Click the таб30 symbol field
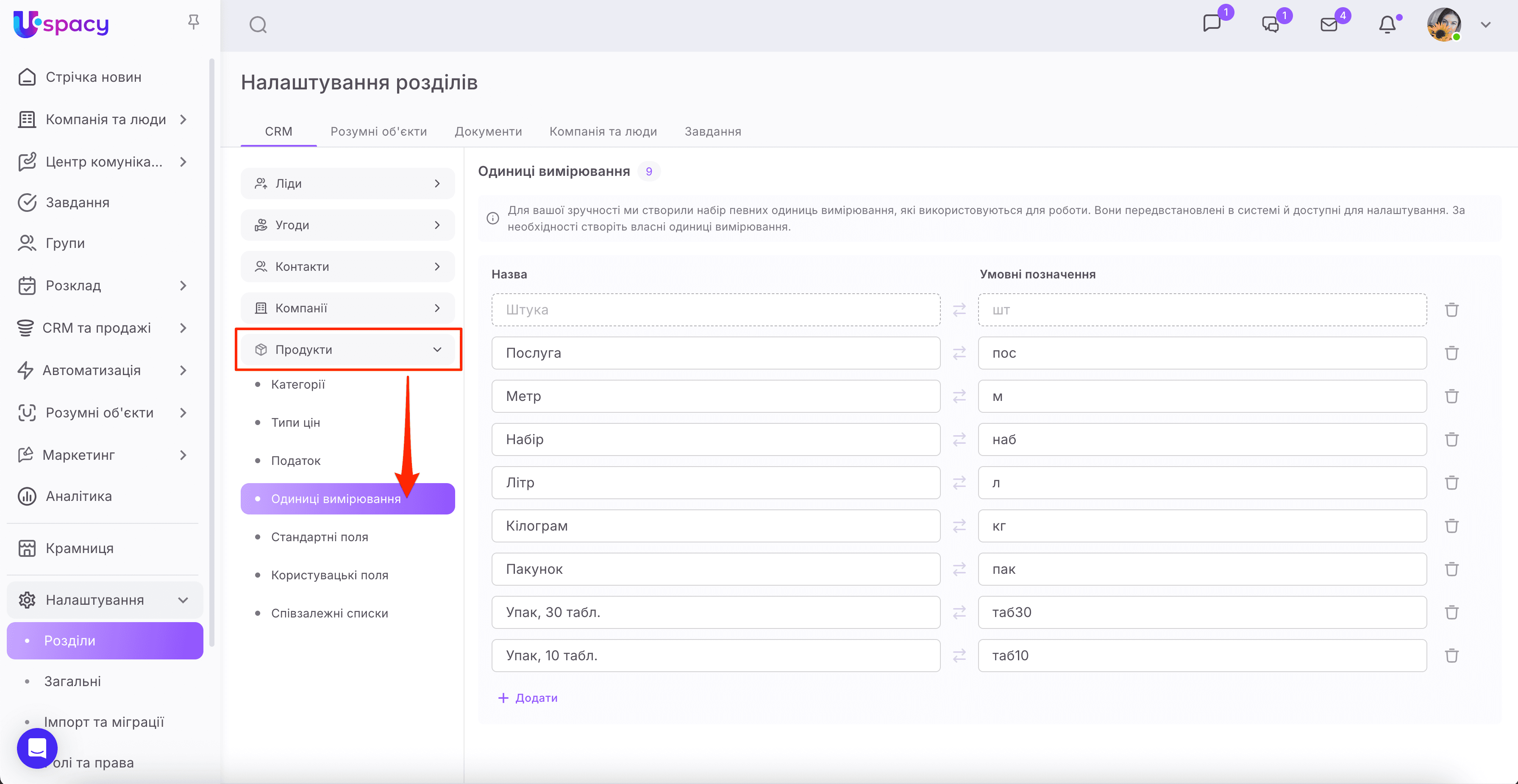This screenshot has height=784, width=1518. (1202, 612)
